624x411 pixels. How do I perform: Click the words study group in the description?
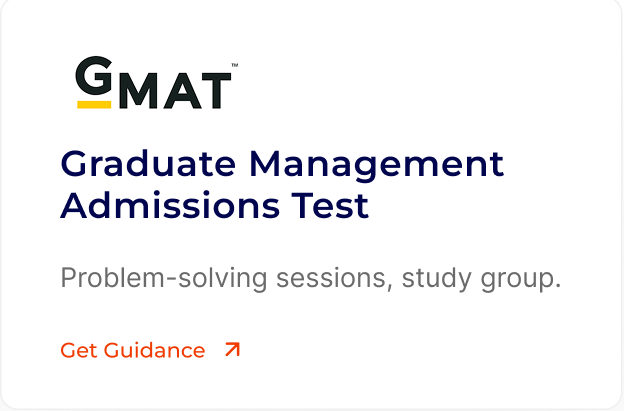(481, 278)
